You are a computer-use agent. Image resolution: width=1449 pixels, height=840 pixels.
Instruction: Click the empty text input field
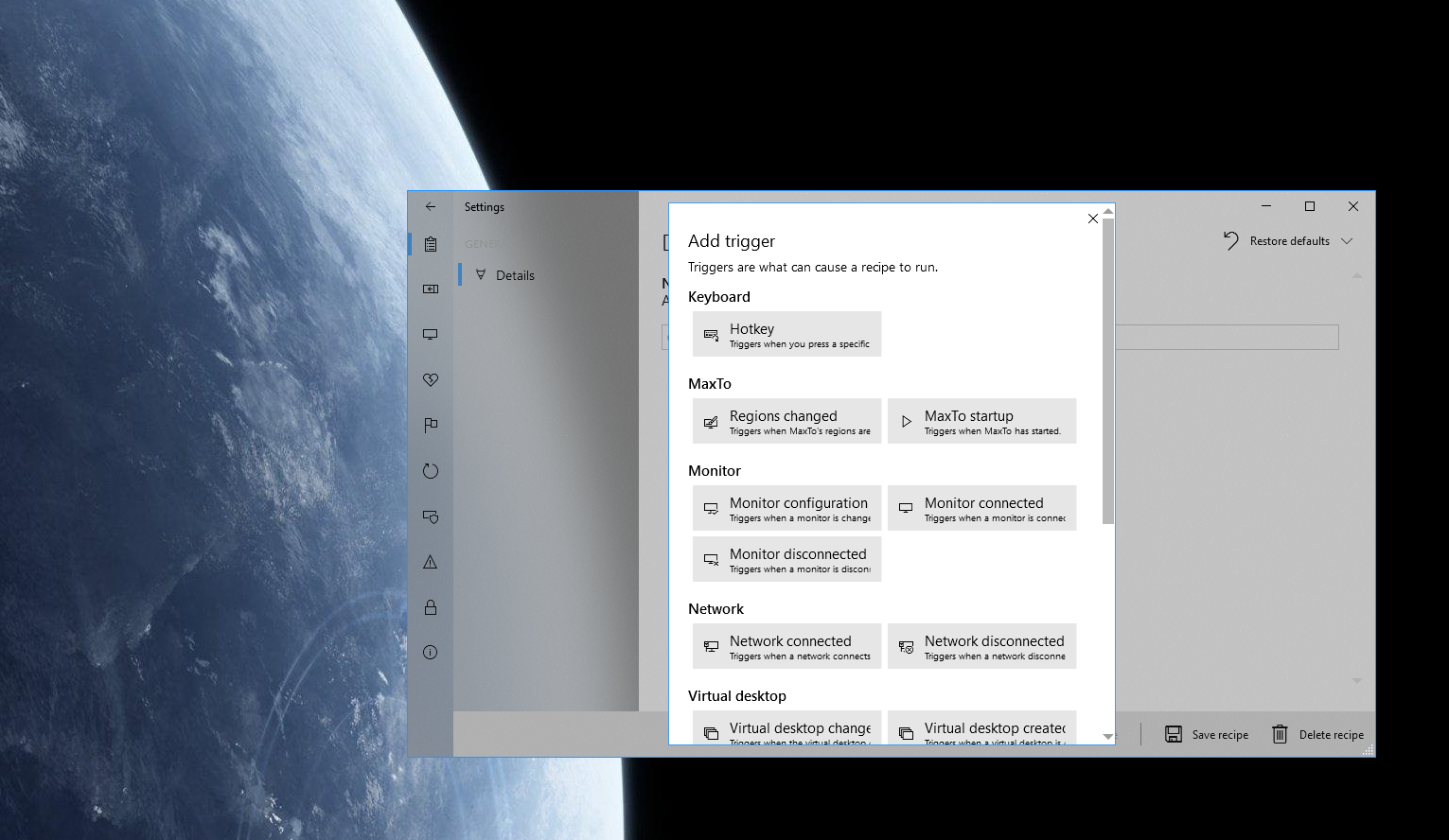click(1226, 337)
